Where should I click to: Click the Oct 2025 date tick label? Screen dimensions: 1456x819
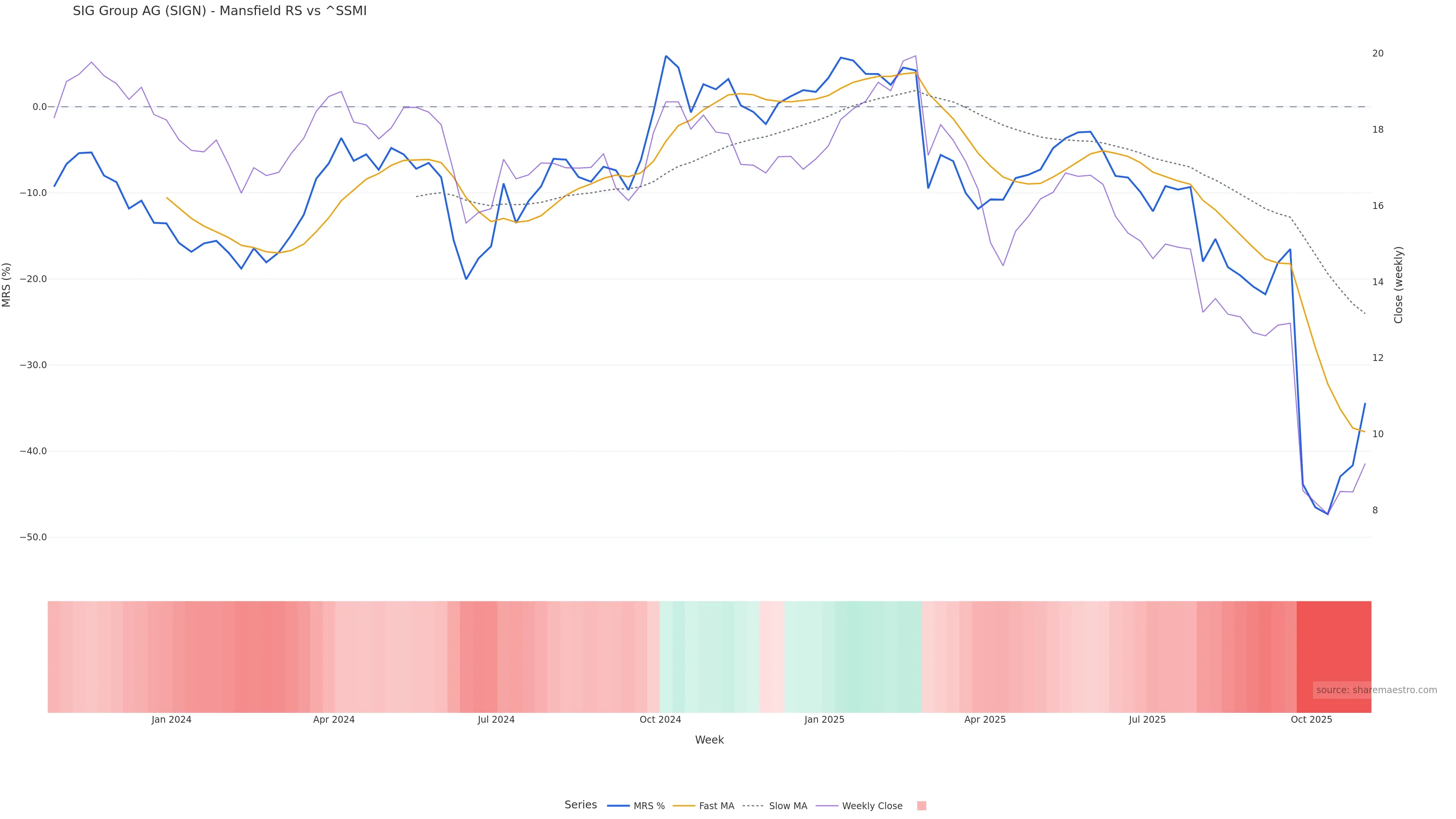click(x=1311, y=720)
